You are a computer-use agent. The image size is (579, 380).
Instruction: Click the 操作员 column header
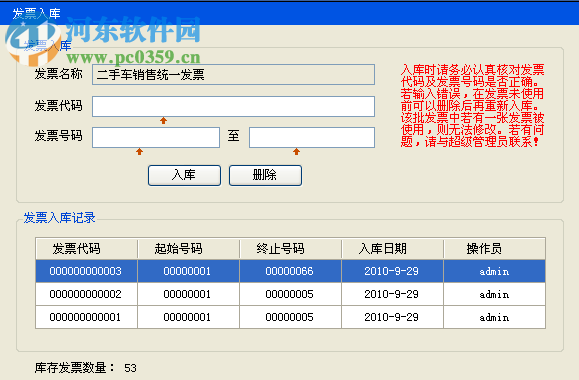point(494,249)
